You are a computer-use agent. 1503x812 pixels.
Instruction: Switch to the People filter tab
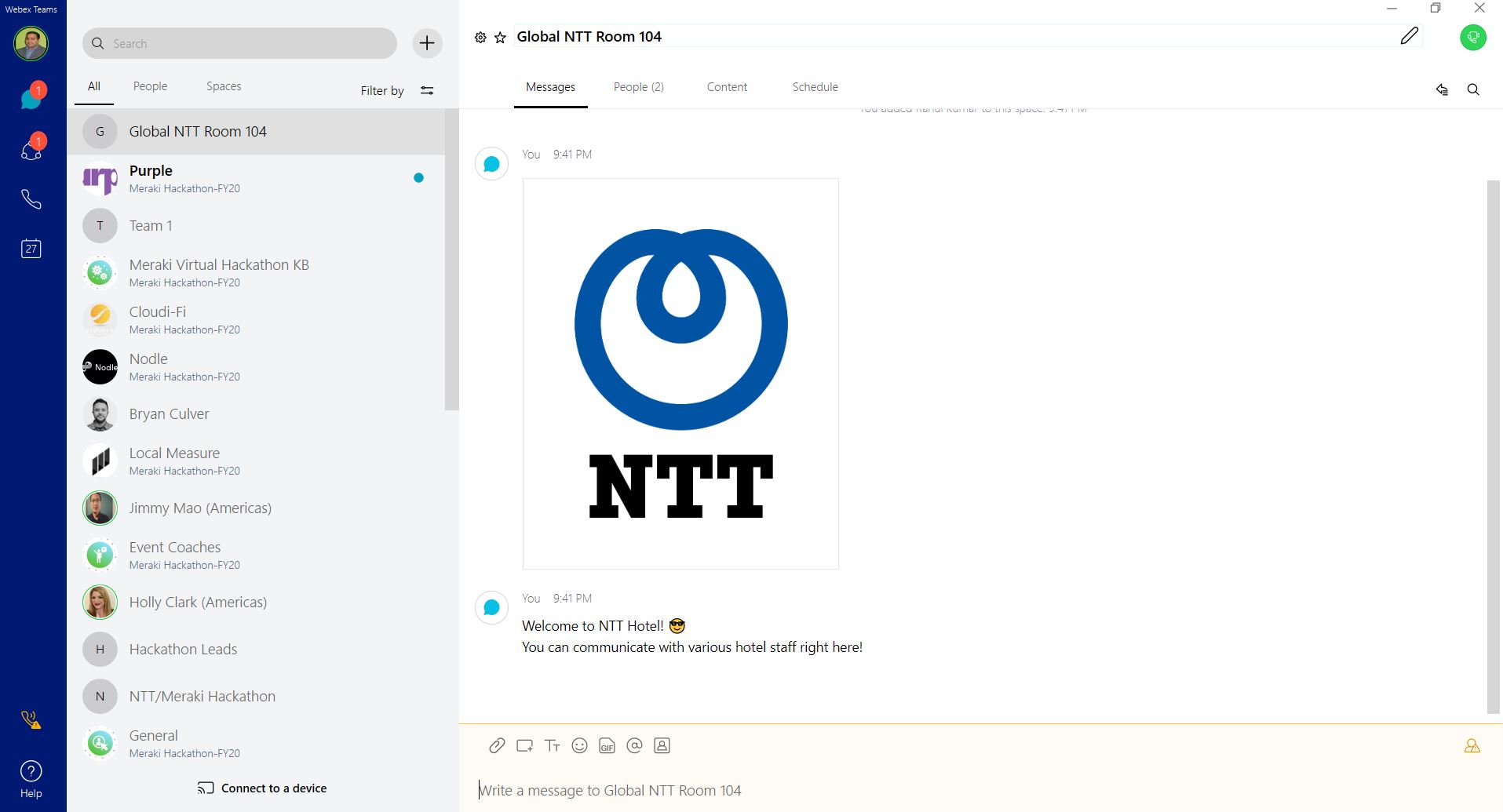coord(150,86)
